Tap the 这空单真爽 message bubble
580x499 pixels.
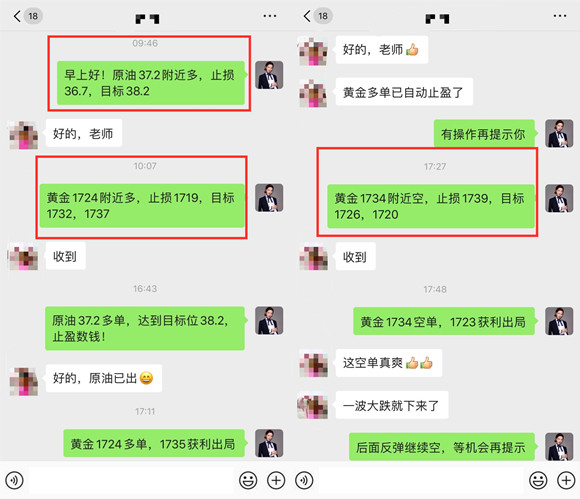389,363
